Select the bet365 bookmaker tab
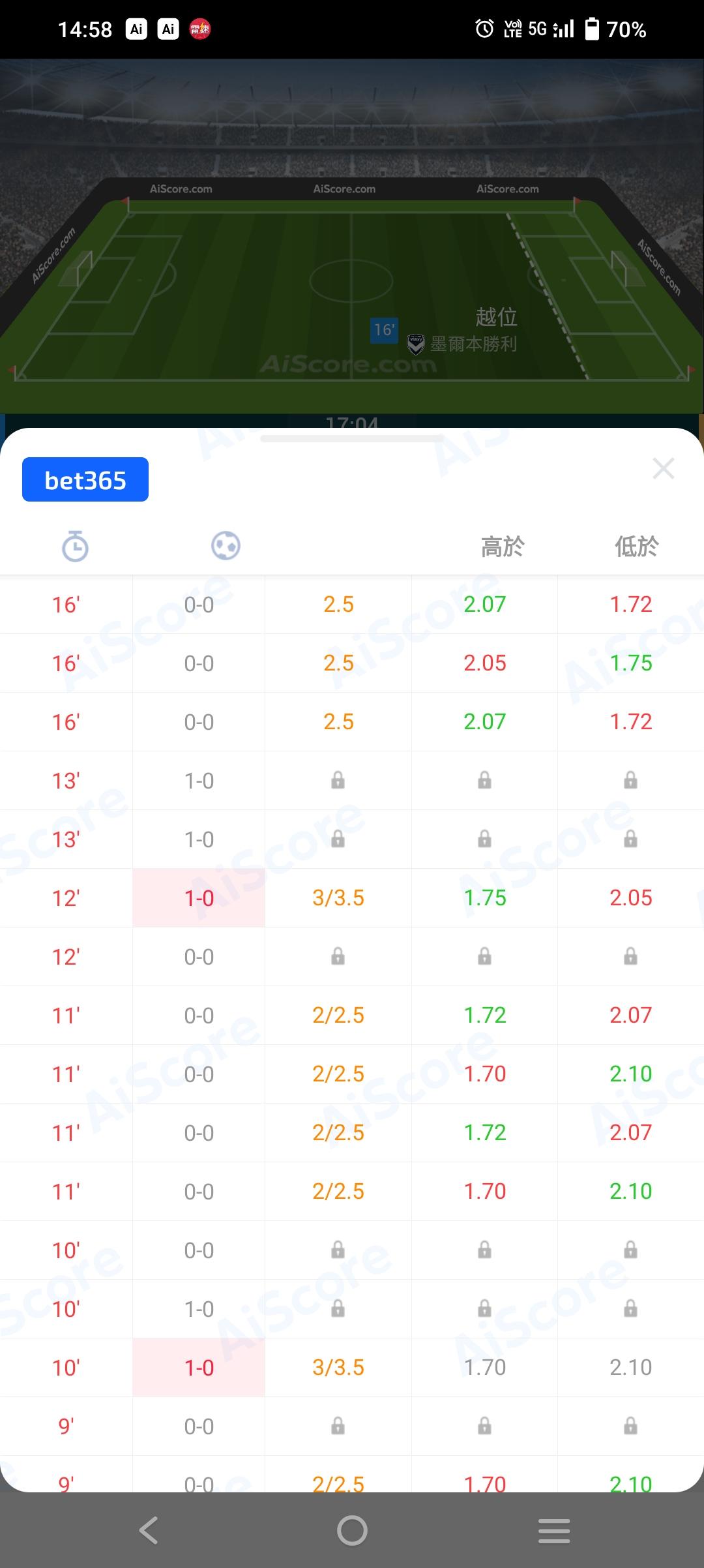 pyautogui.click(x=85, y=480)
